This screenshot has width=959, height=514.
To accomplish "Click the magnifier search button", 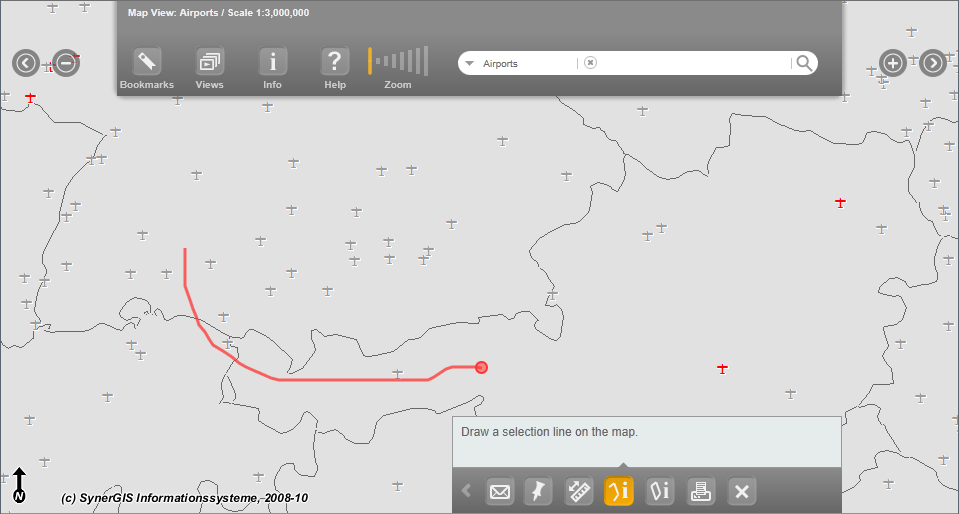I will [x=804, y=63].
